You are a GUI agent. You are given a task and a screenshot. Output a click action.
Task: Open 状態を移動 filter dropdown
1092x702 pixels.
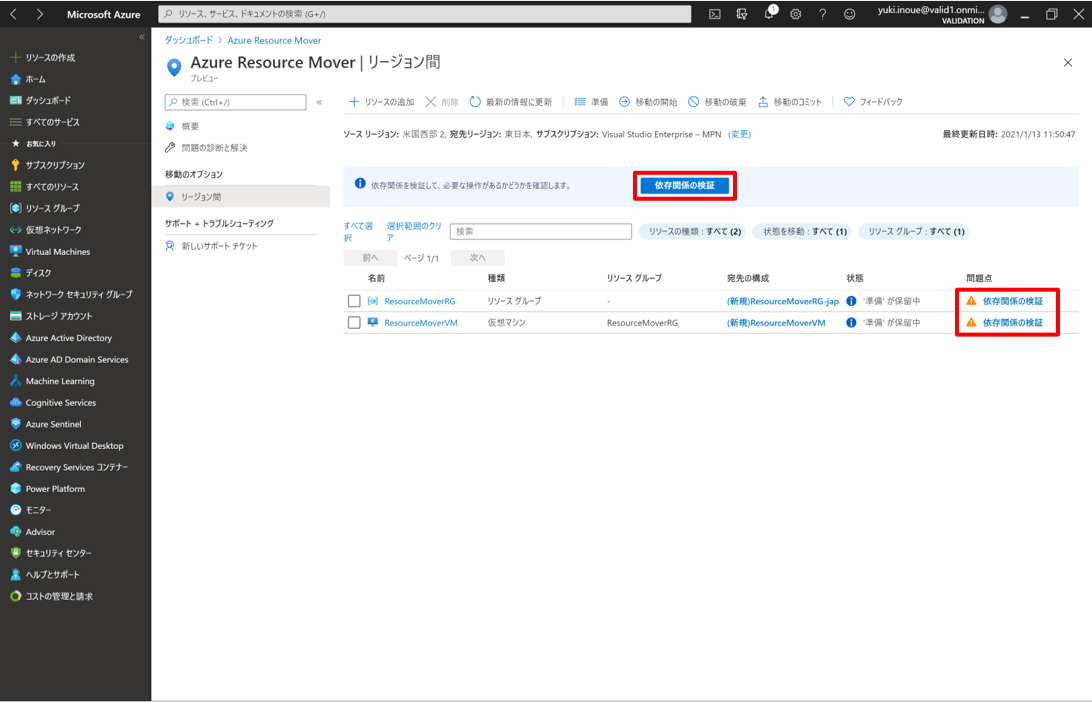[804, 231]
